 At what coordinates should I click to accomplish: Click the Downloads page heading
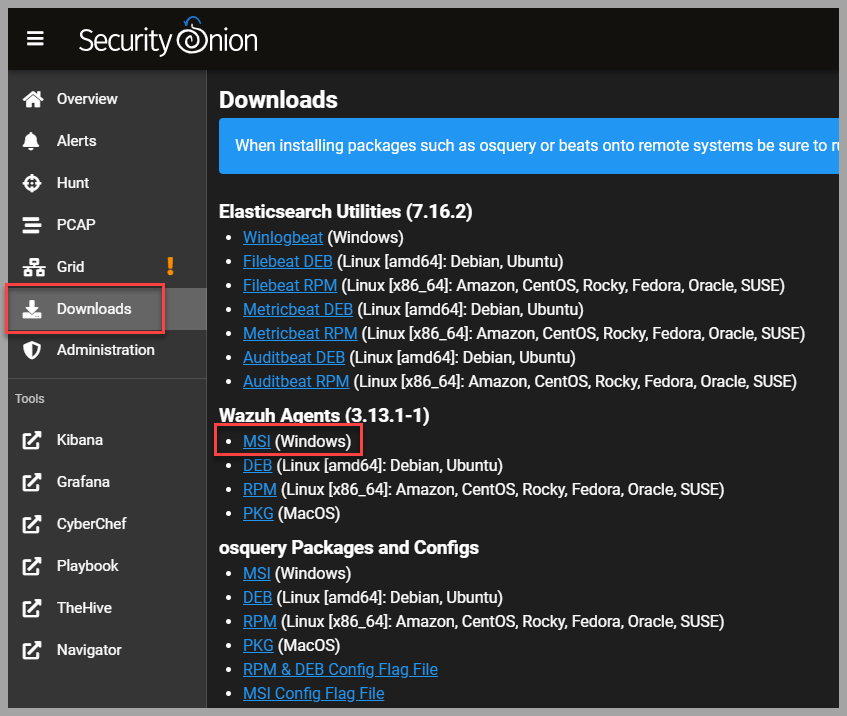coord(278,100)
